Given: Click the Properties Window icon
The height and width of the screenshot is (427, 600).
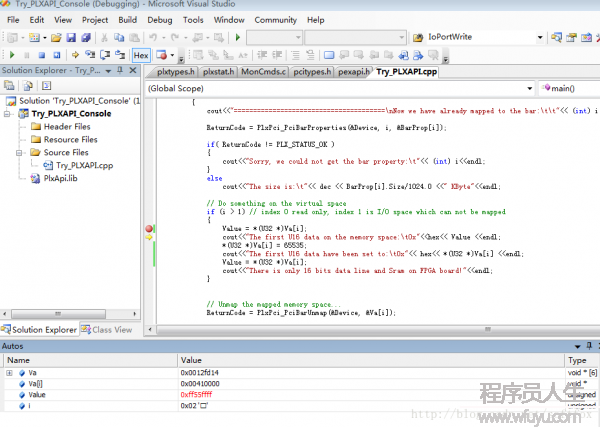Looking at the screenshot, I should [571, 37].
